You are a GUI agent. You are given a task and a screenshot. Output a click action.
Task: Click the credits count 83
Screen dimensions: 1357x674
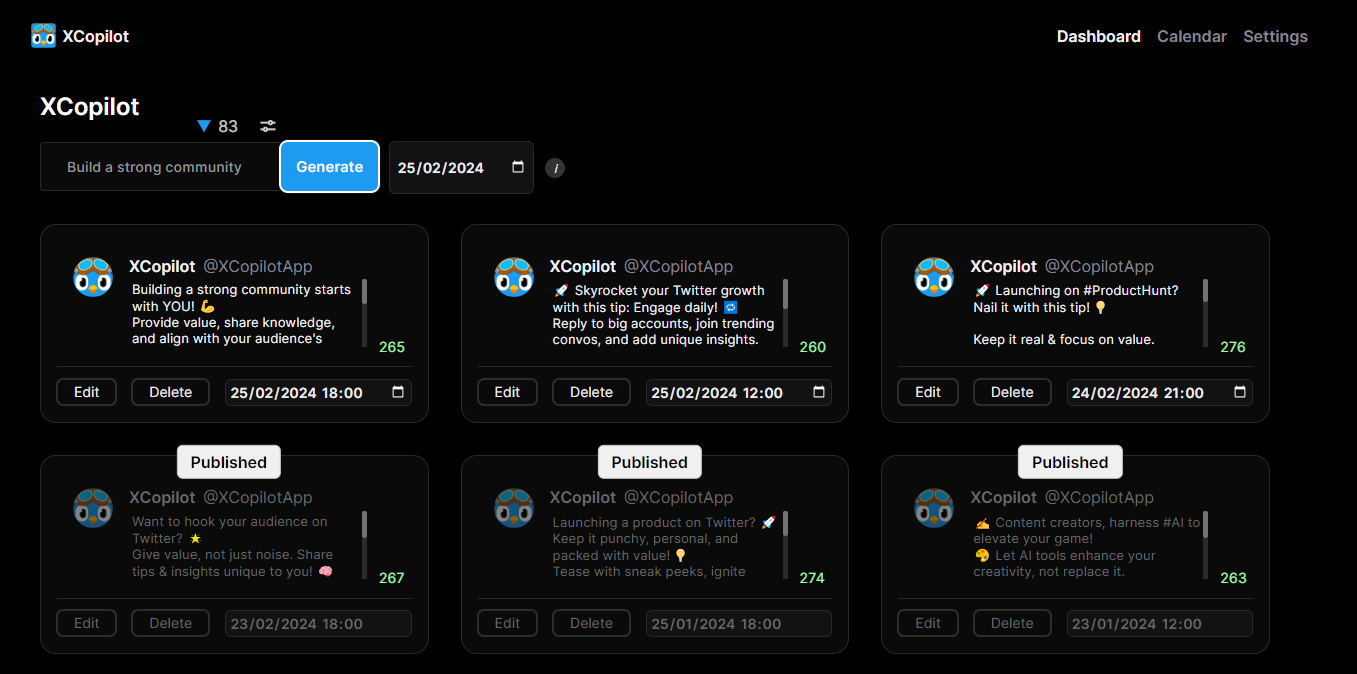click(x=228, y=126)
